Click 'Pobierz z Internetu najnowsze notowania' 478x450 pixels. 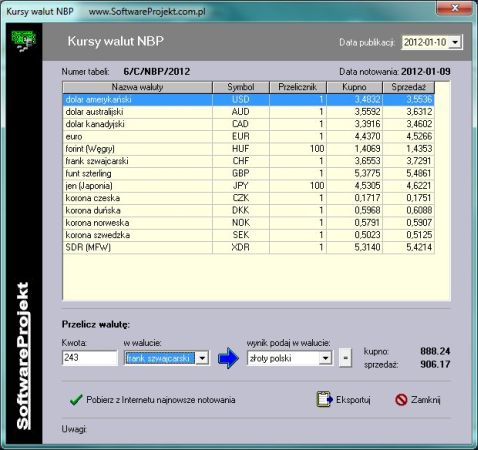(161, 400)
